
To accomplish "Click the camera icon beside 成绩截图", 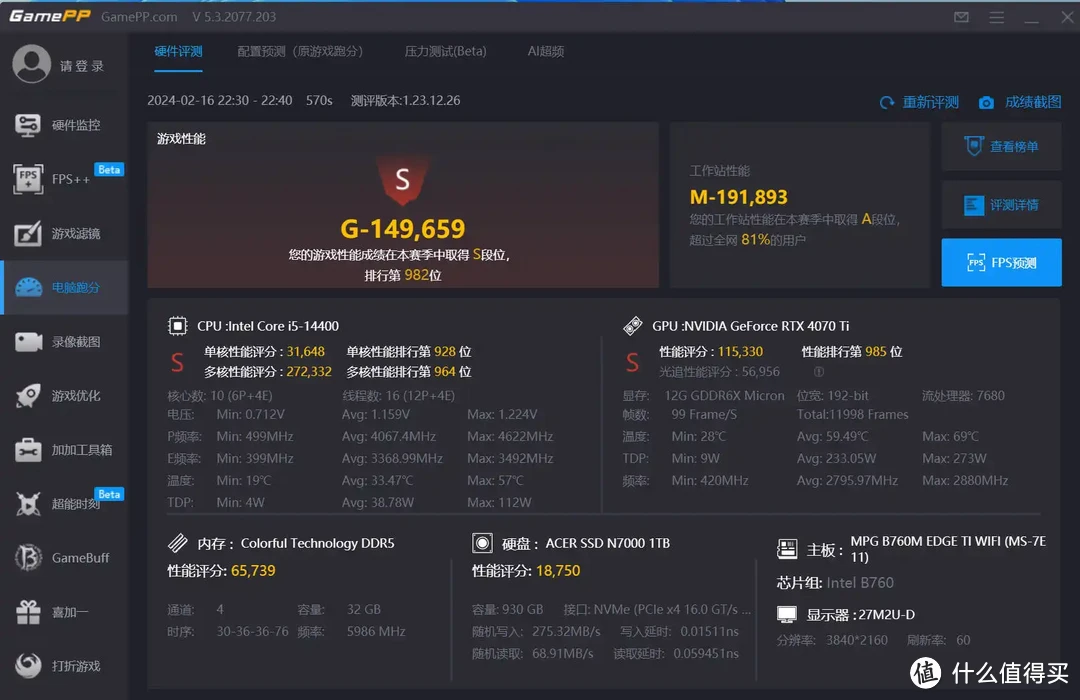I will tap(986, 103).
